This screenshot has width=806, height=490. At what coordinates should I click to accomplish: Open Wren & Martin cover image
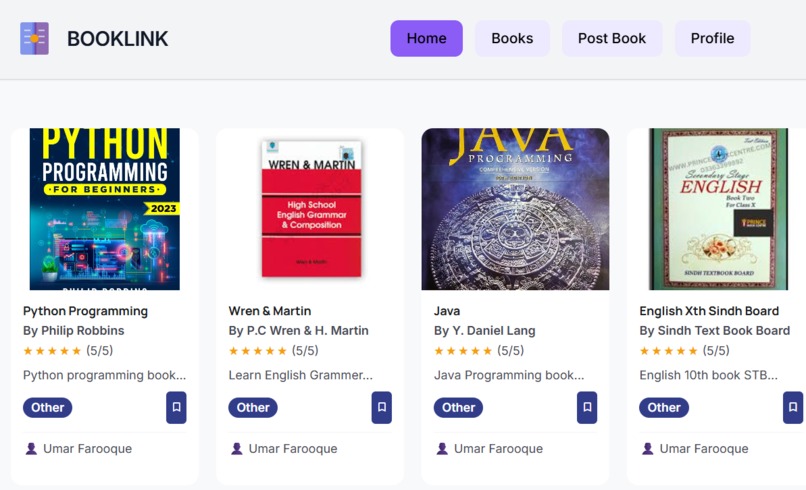312,209
